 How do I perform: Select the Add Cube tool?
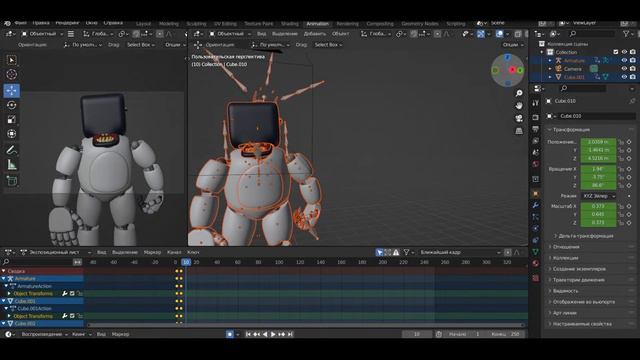11,181
